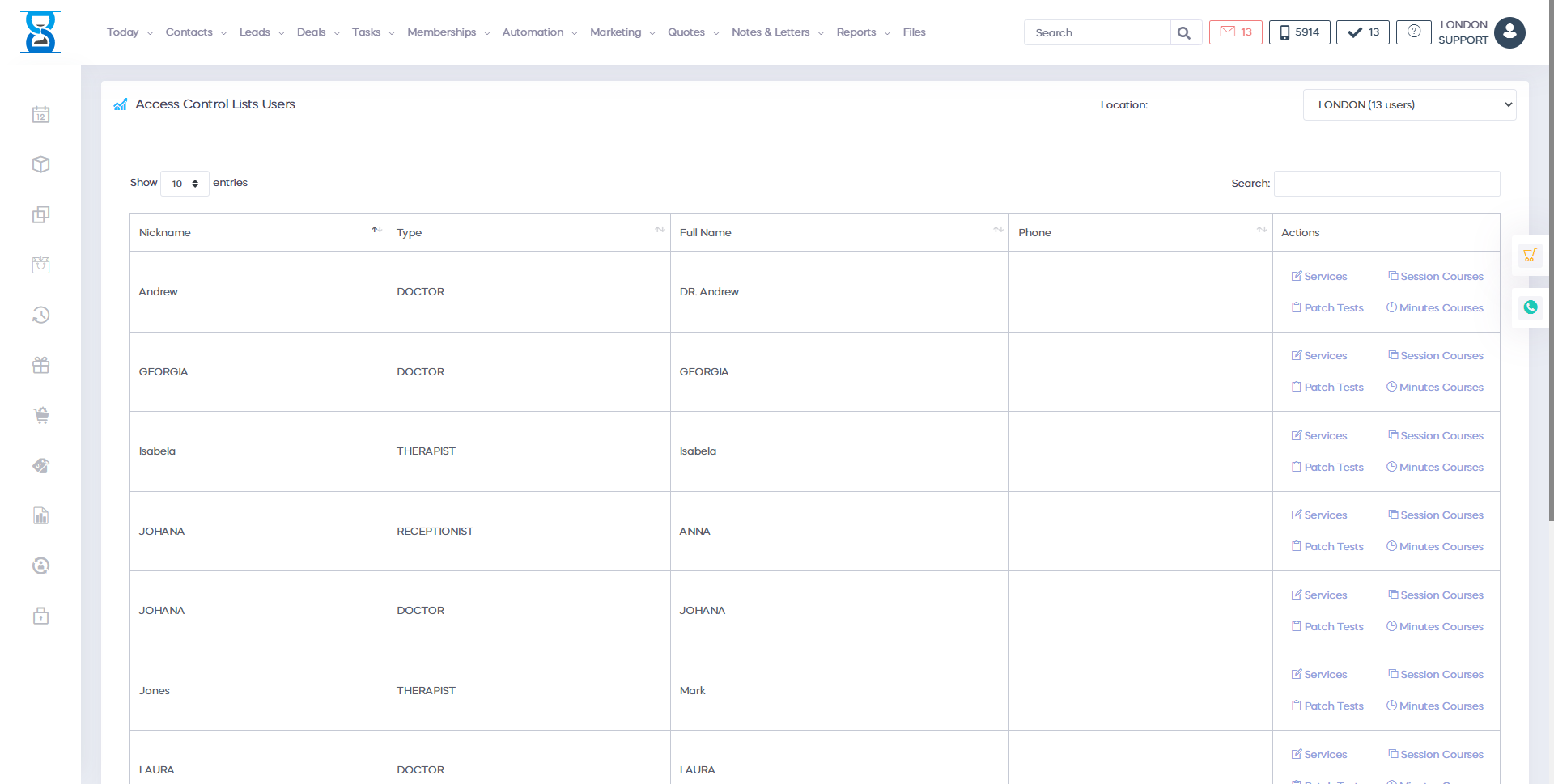The image size is (1554, 784).
Task: Click the magnifier search button in header
Action: (x=1184, y=33)
